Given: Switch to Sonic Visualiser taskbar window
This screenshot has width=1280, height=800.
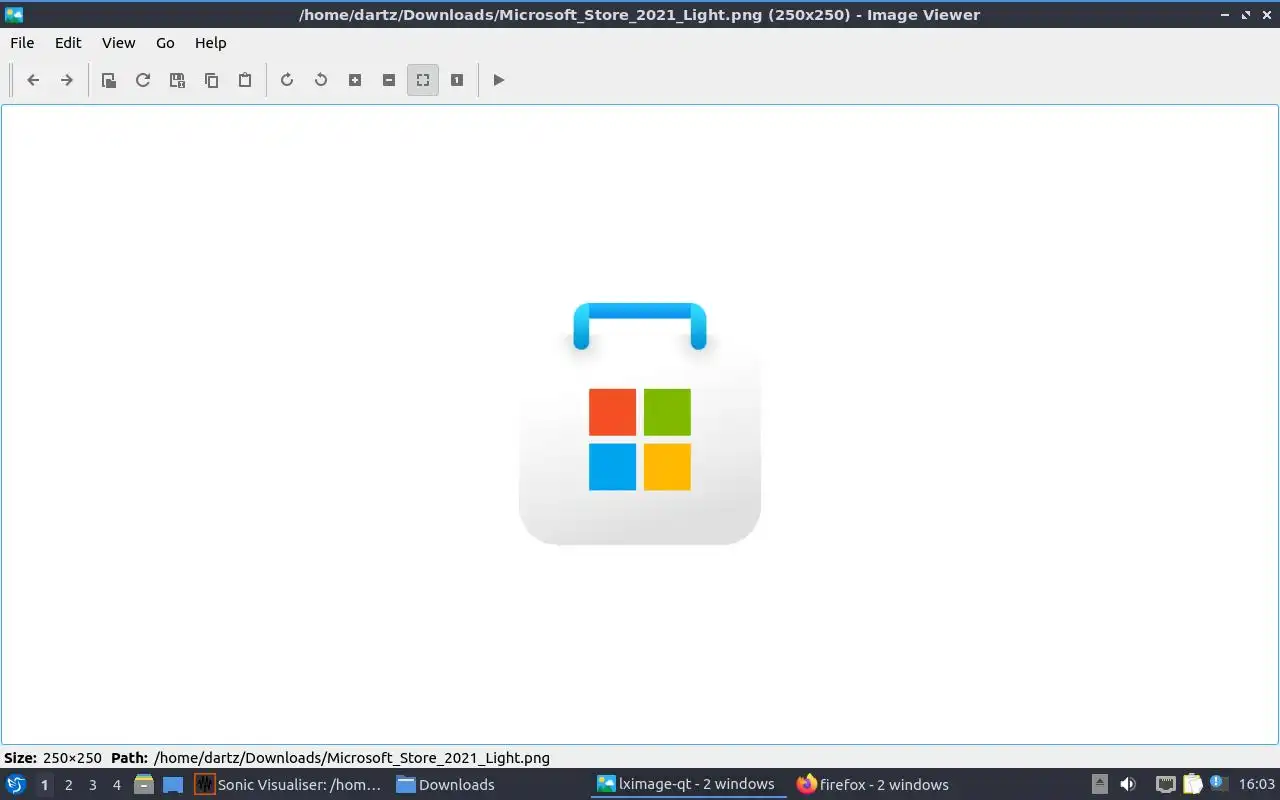Looking at the screenshot, I should pyautogui.click(x=289, y=785).
